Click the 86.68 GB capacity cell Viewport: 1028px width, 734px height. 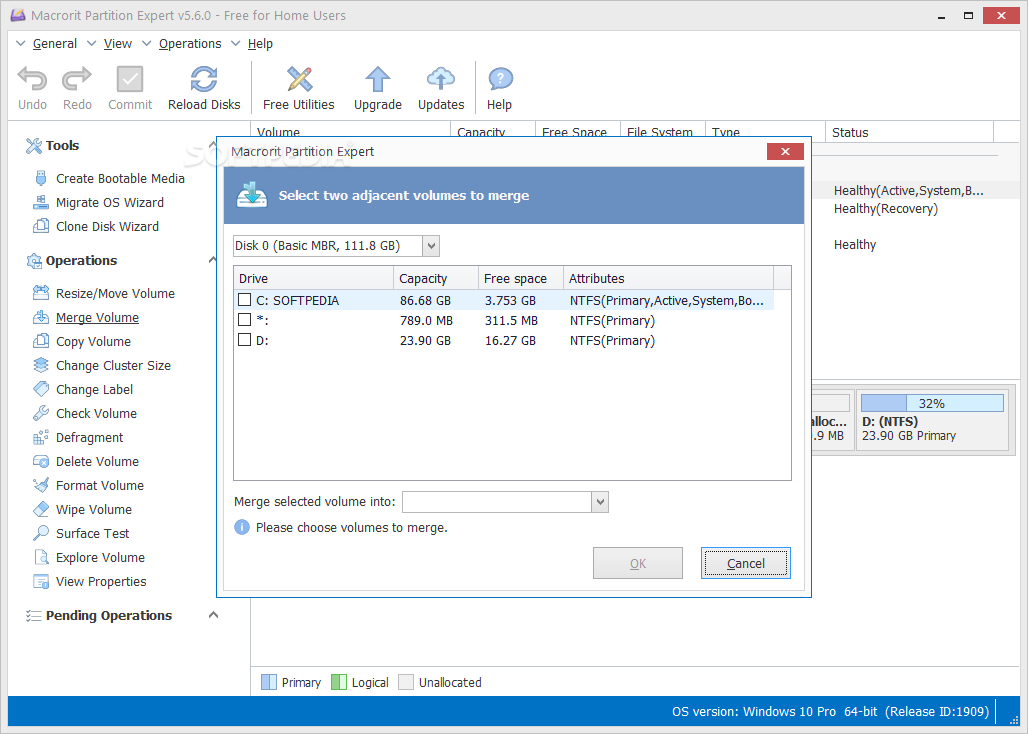(425, 300)
